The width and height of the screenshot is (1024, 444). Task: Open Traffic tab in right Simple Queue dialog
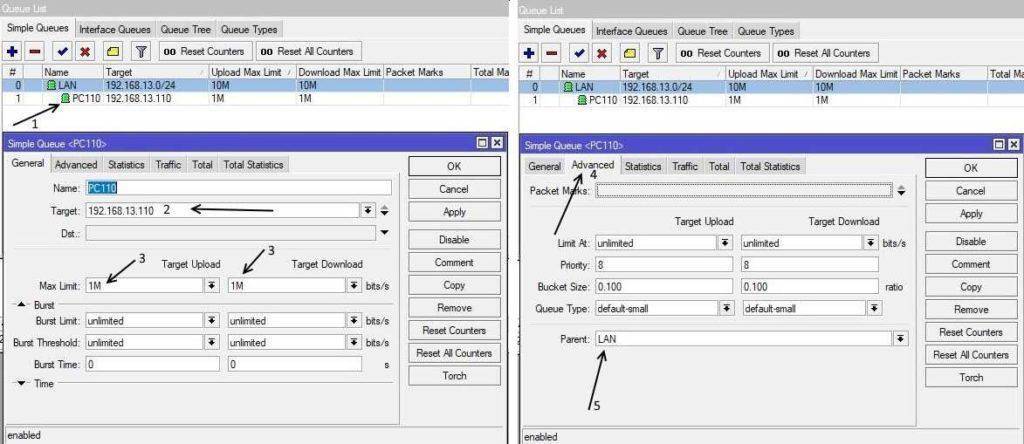(x=685, y=166)
